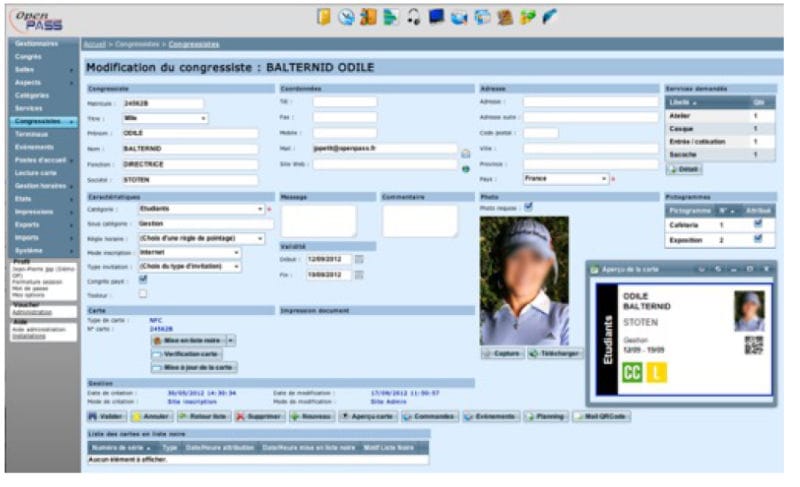800x487 pixels.
Task: Click the Nouveau button
Action: click(311, 417)
